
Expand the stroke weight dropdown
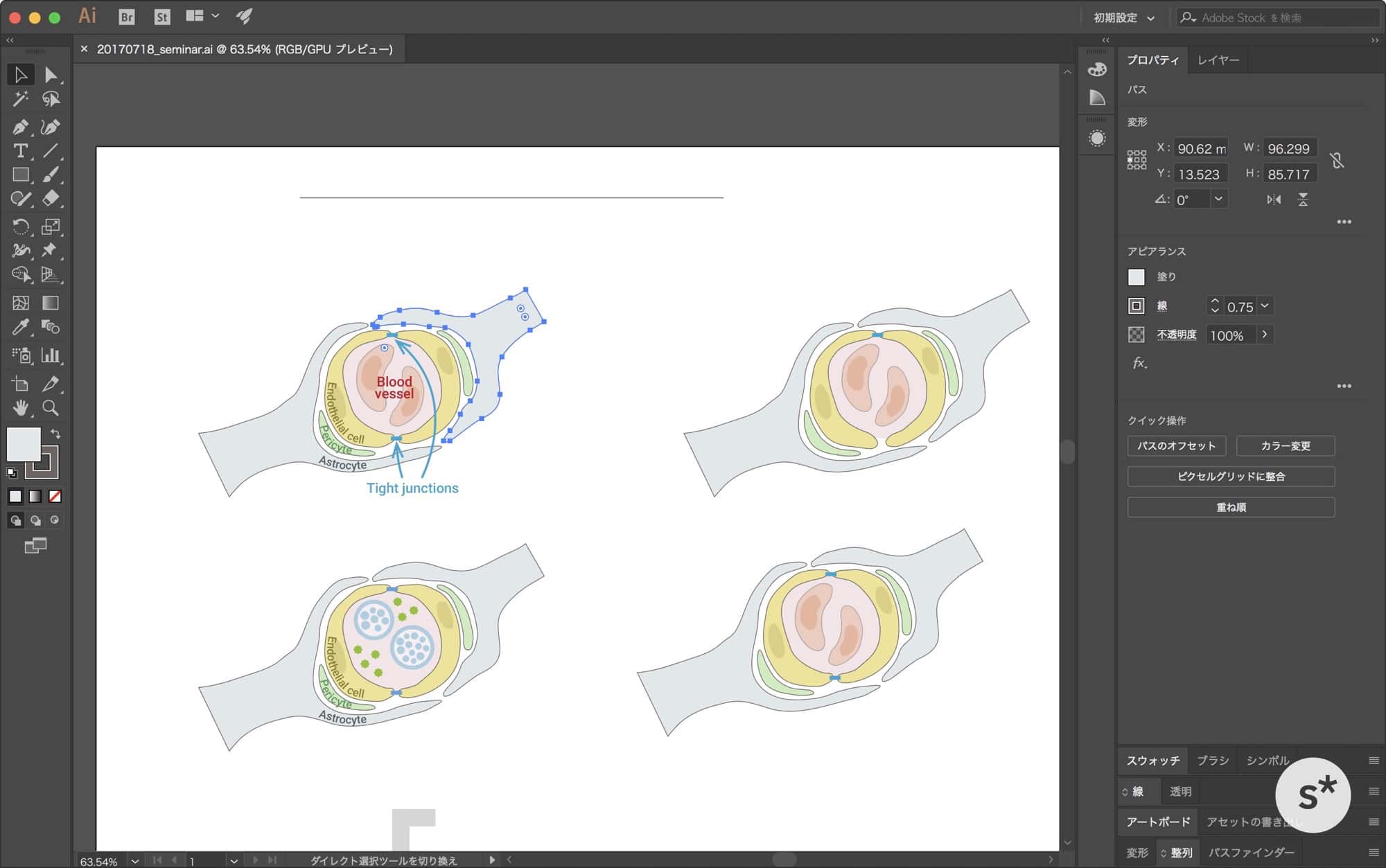coord(1265,305)
